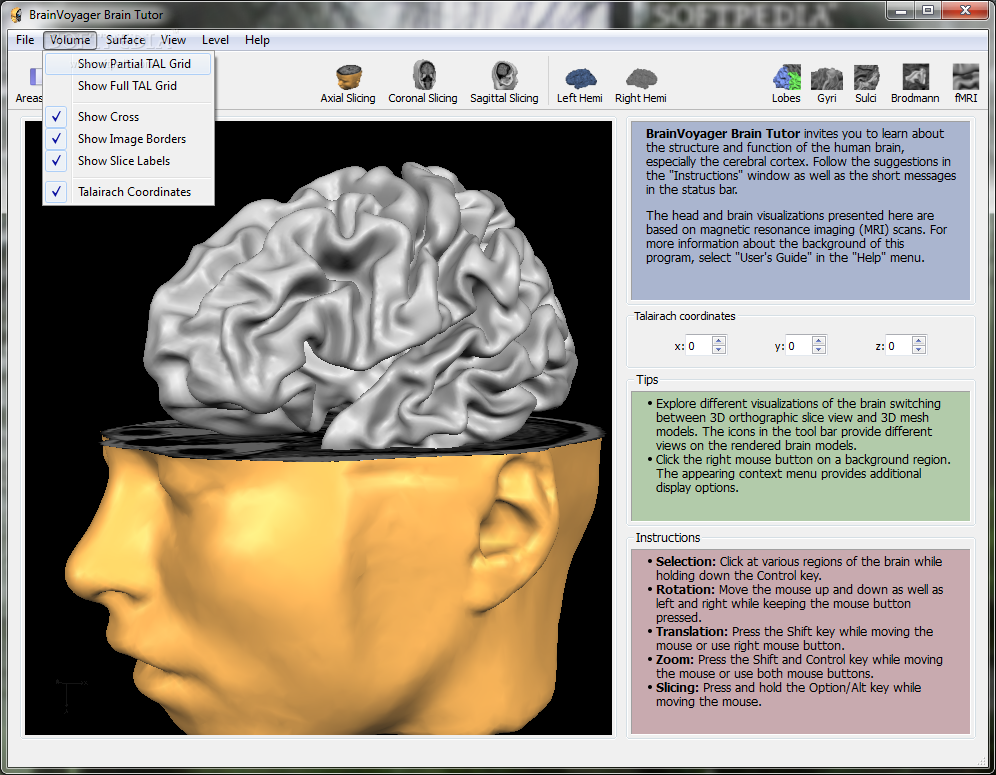Open the File menu
The image size is (996, 775).
tap(25, 40)
